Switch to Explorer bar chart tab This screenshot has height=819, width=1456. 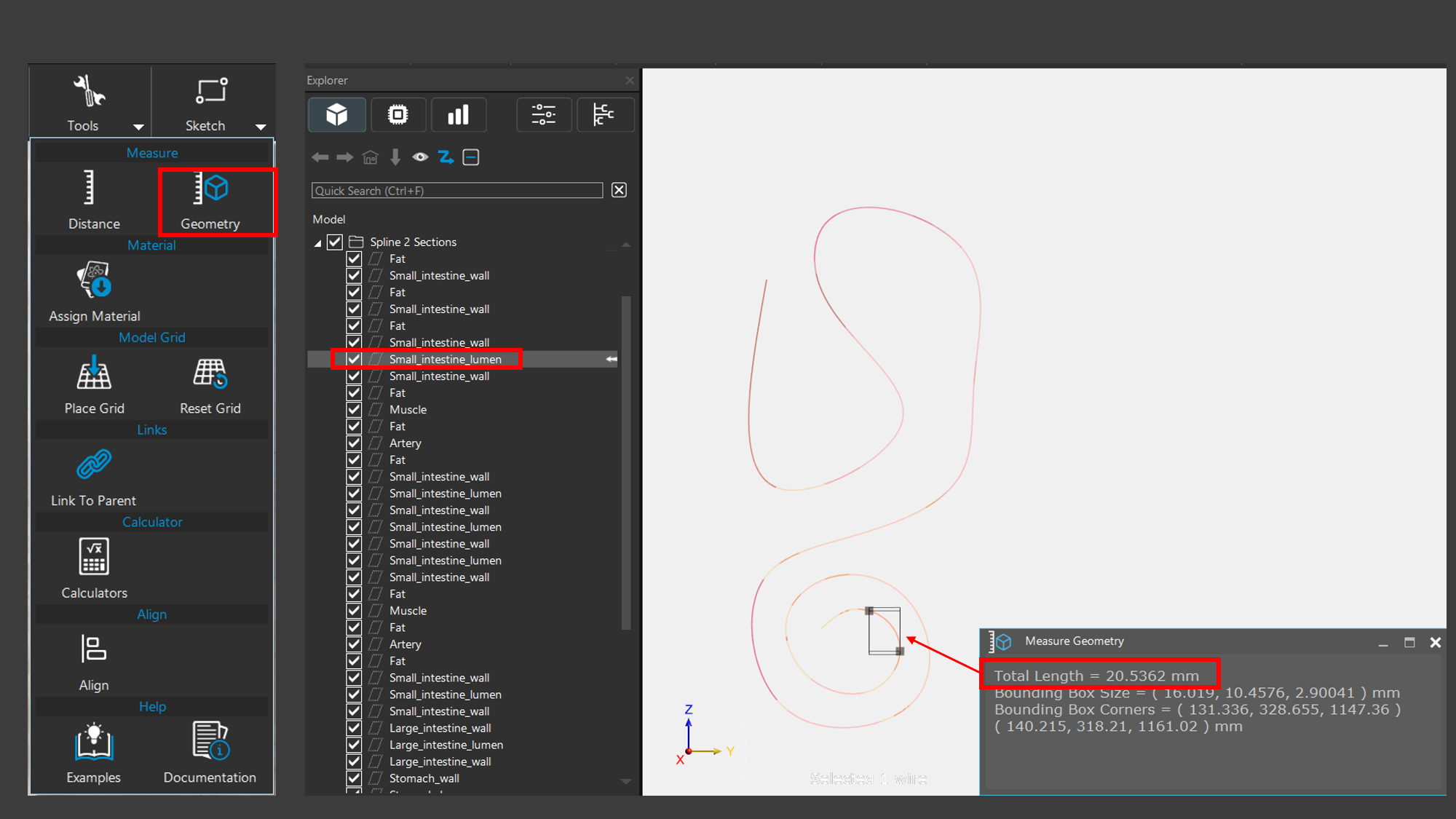coord(458,114)
